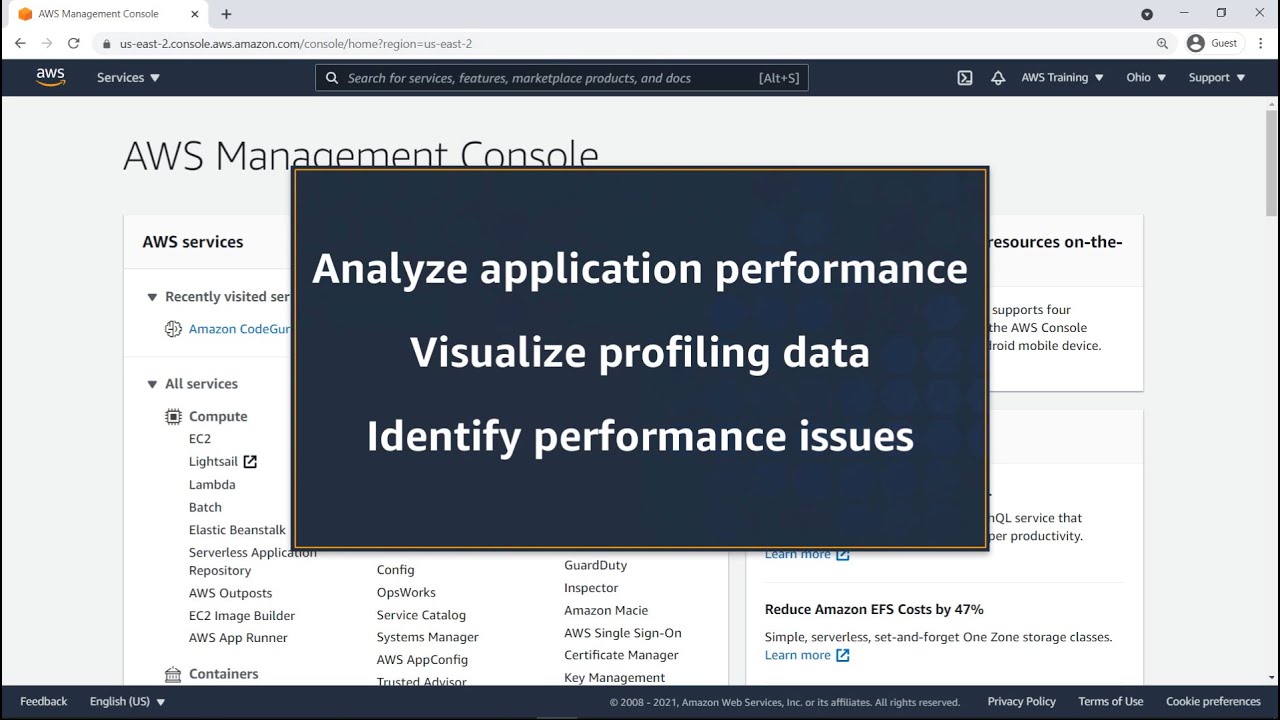Click the AWS logo home icon
This screenshot has width=1280, height=720.
tap(50, 78)
